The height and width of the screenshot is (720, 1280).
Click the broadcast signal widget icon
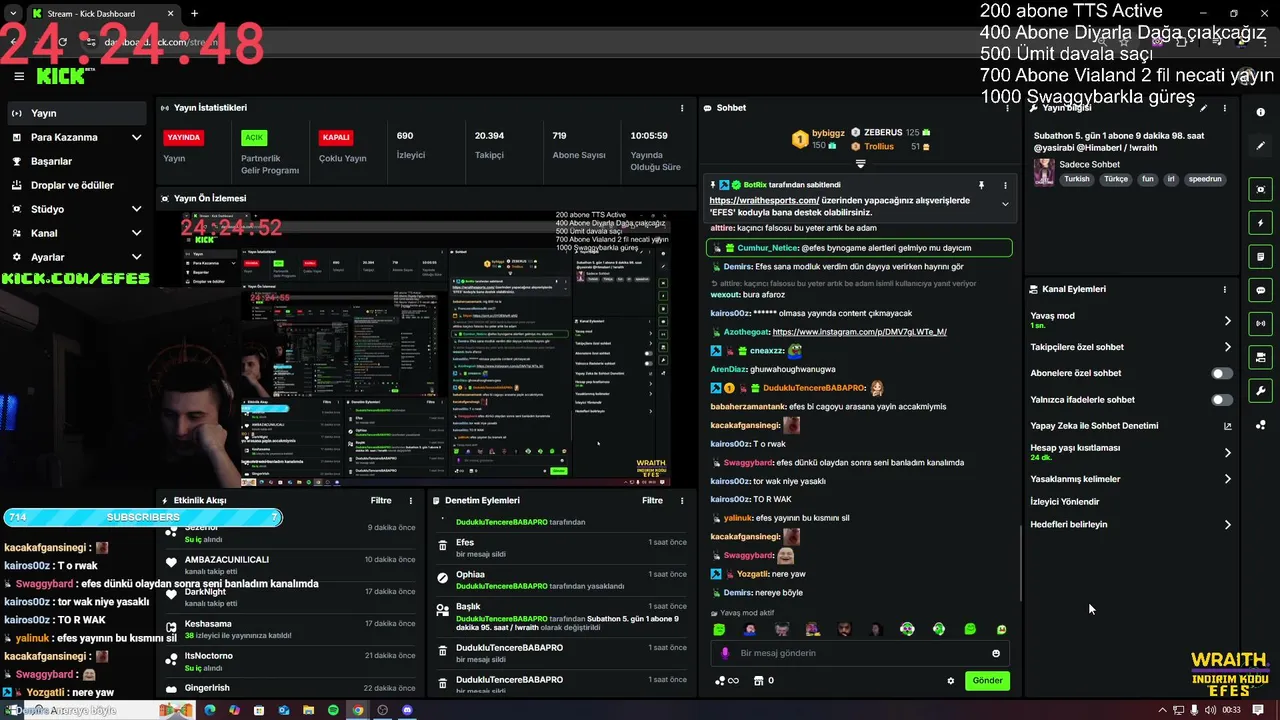[x=1260, y=323]
